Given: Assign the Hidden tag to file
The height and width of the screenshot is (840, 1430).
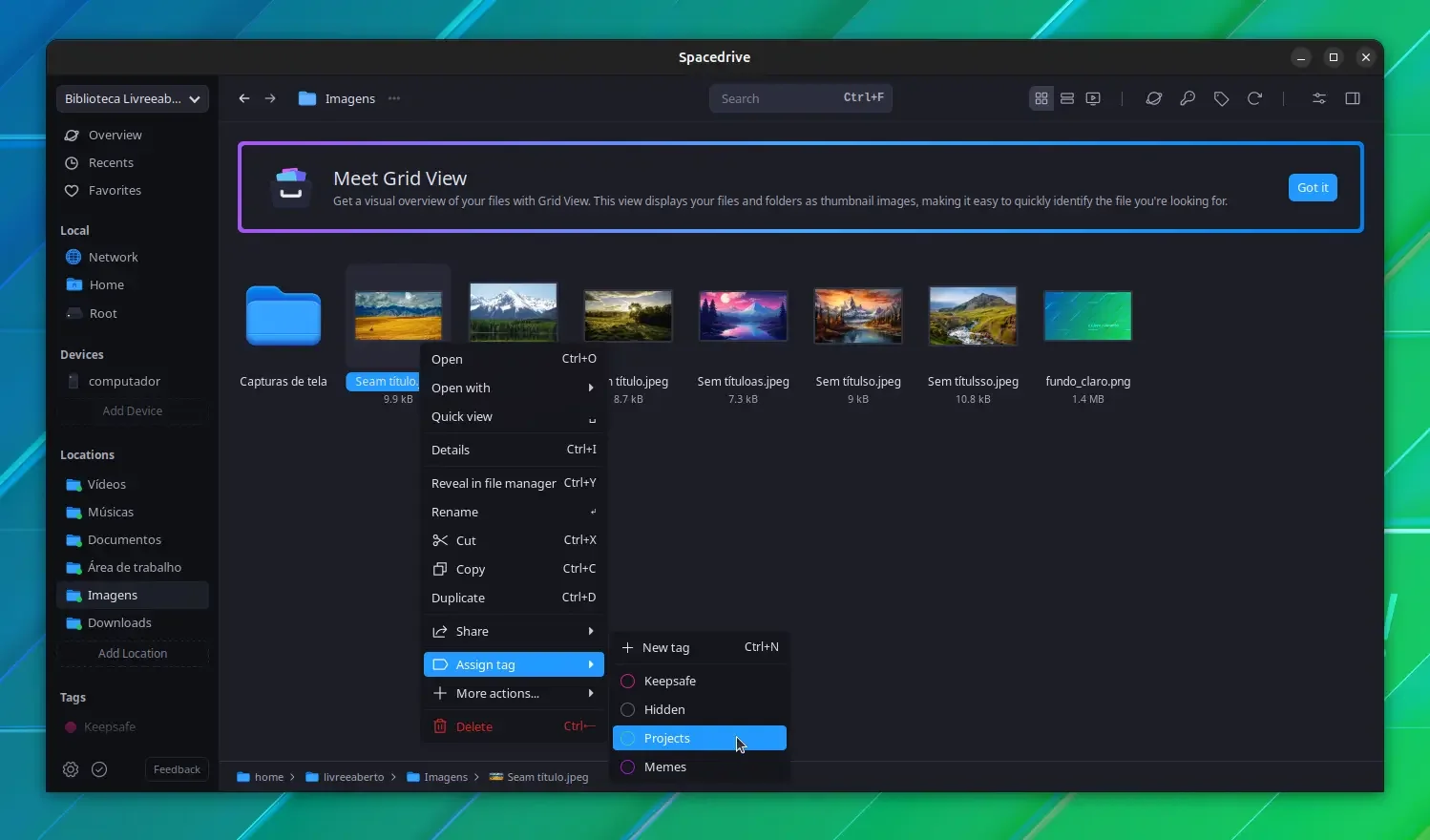Looking at the screenshot, I should point(700,709).
